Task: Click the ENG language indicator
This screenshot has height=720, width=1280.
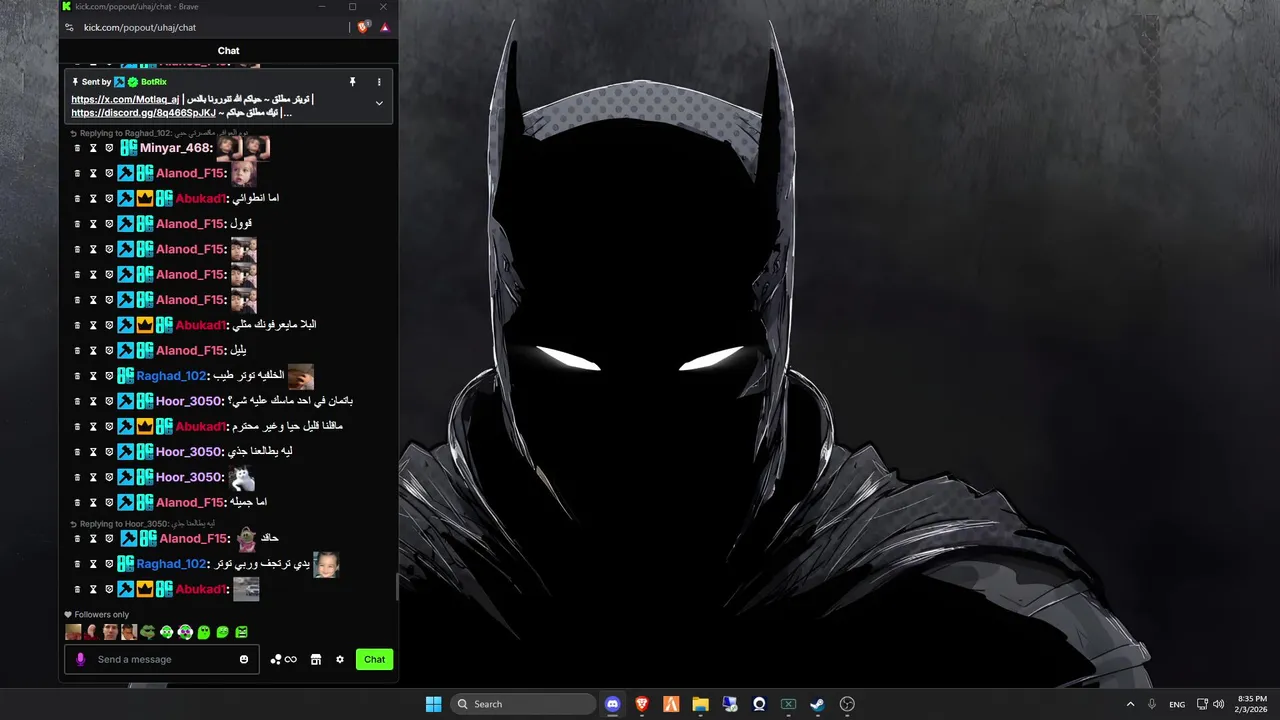Action: (x=1177, y=704)
